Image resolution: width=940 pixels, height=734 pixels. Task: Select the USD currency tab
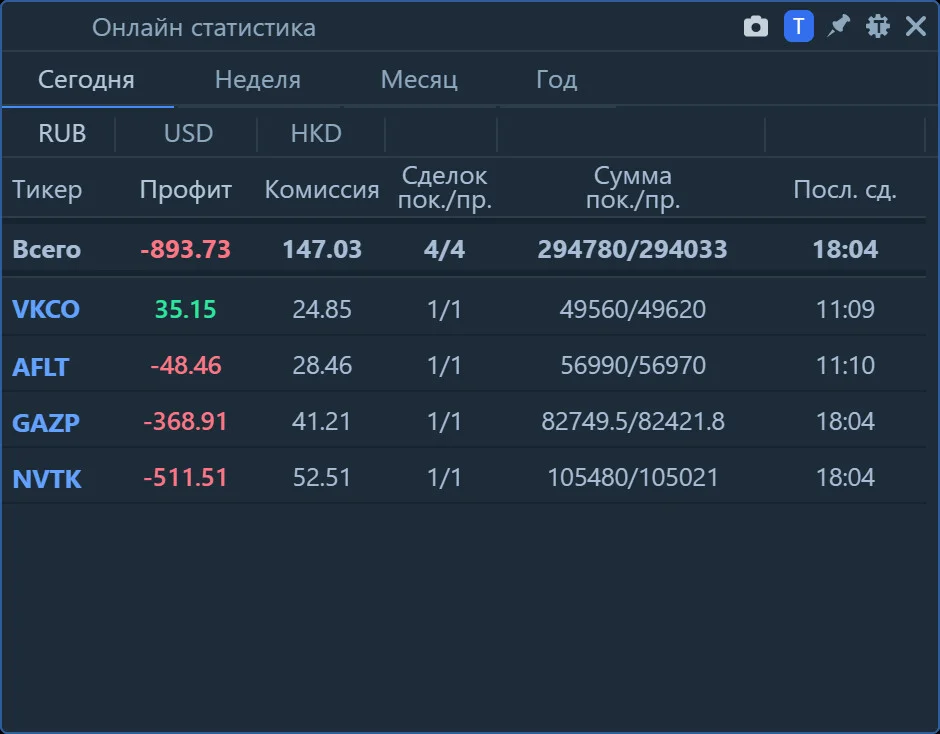(188, 133)
